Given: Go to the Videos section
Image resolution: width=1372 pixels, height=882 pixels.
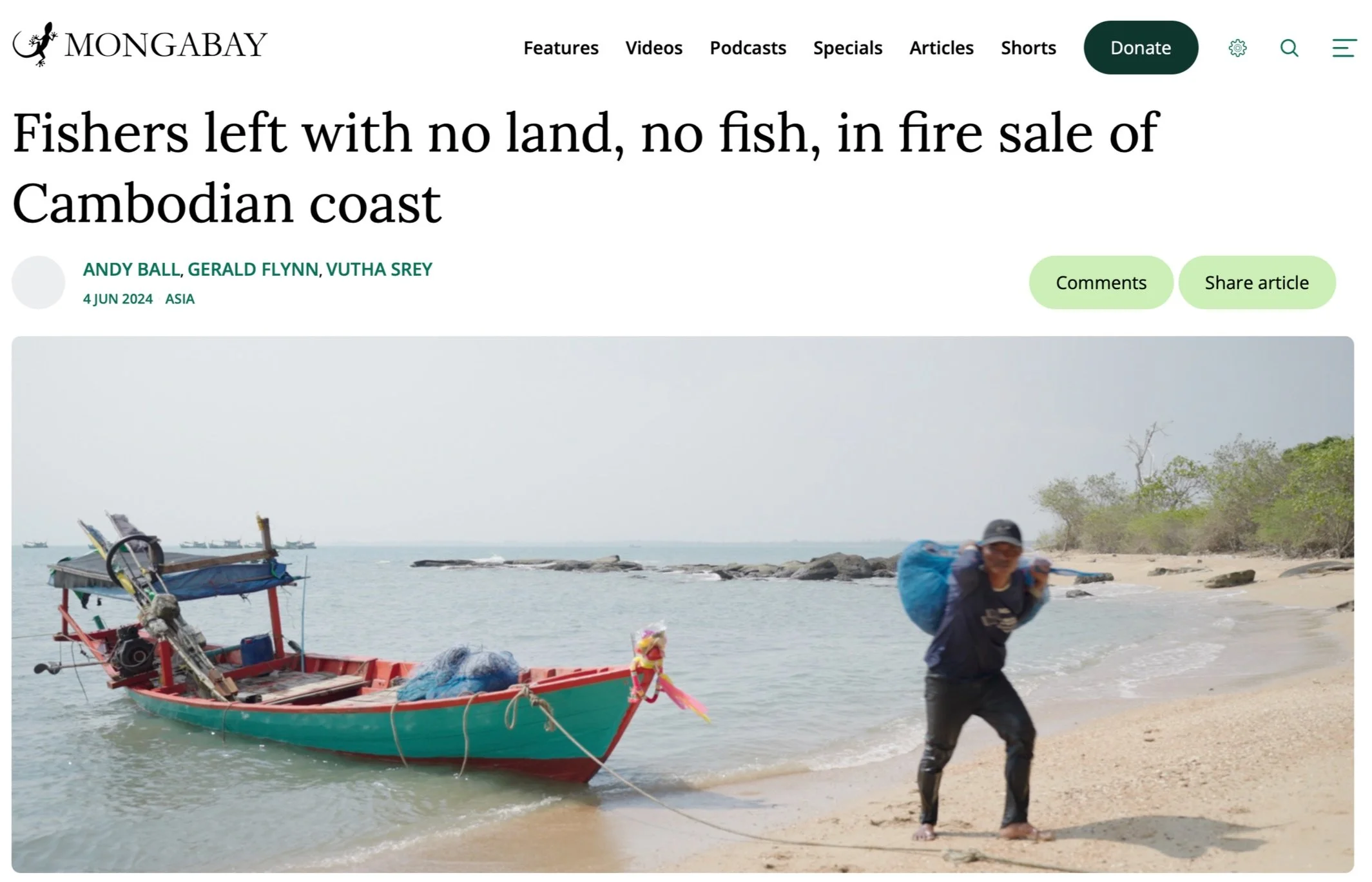Looking at the screenshot, I should (653, 48).
